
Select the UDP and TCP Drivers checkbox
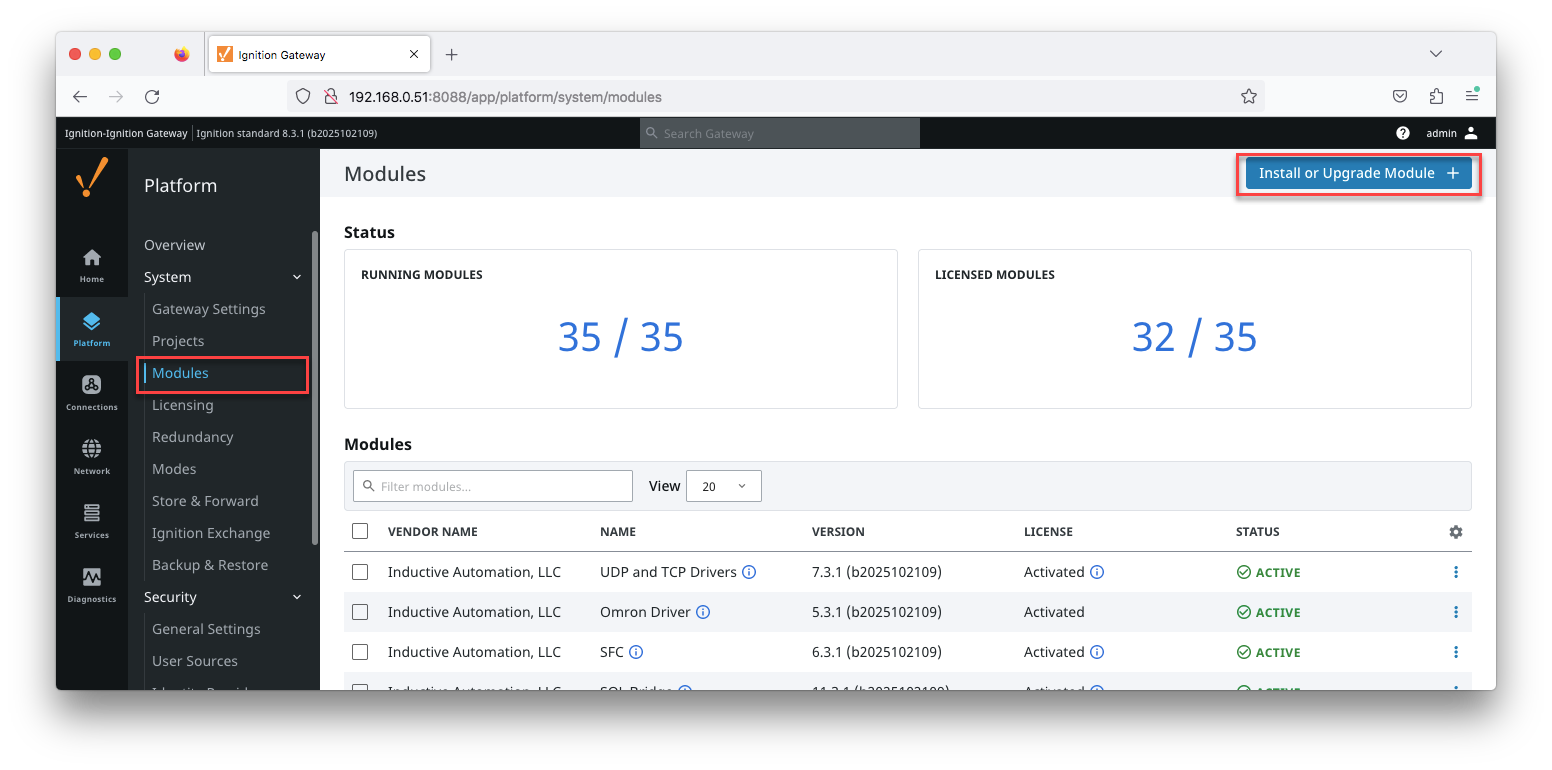[360, 572]
